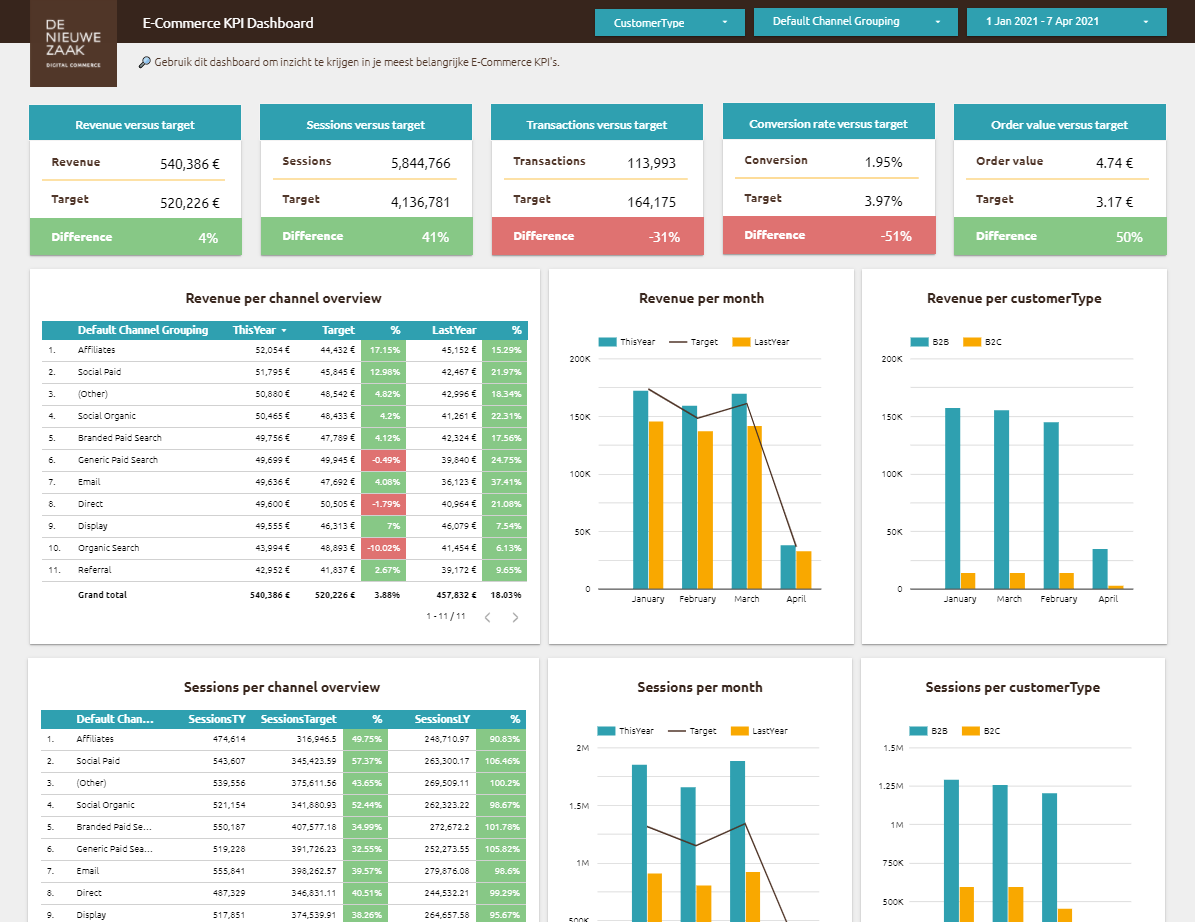The width and height of the screenshot is (1195, 922).
Task: Select Referral row in revenue table
Action: (284, 570)
